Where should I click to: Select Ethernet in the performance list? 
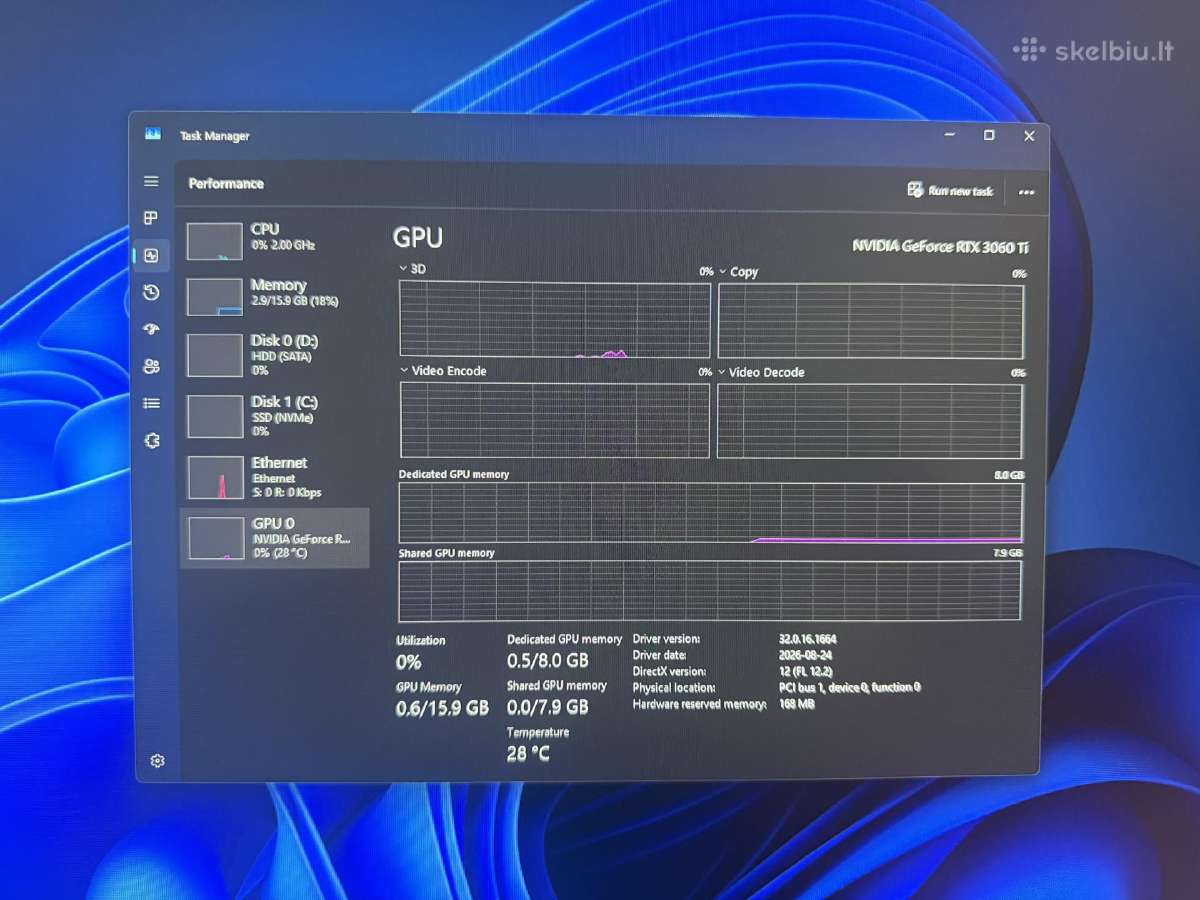pos(275,477)
